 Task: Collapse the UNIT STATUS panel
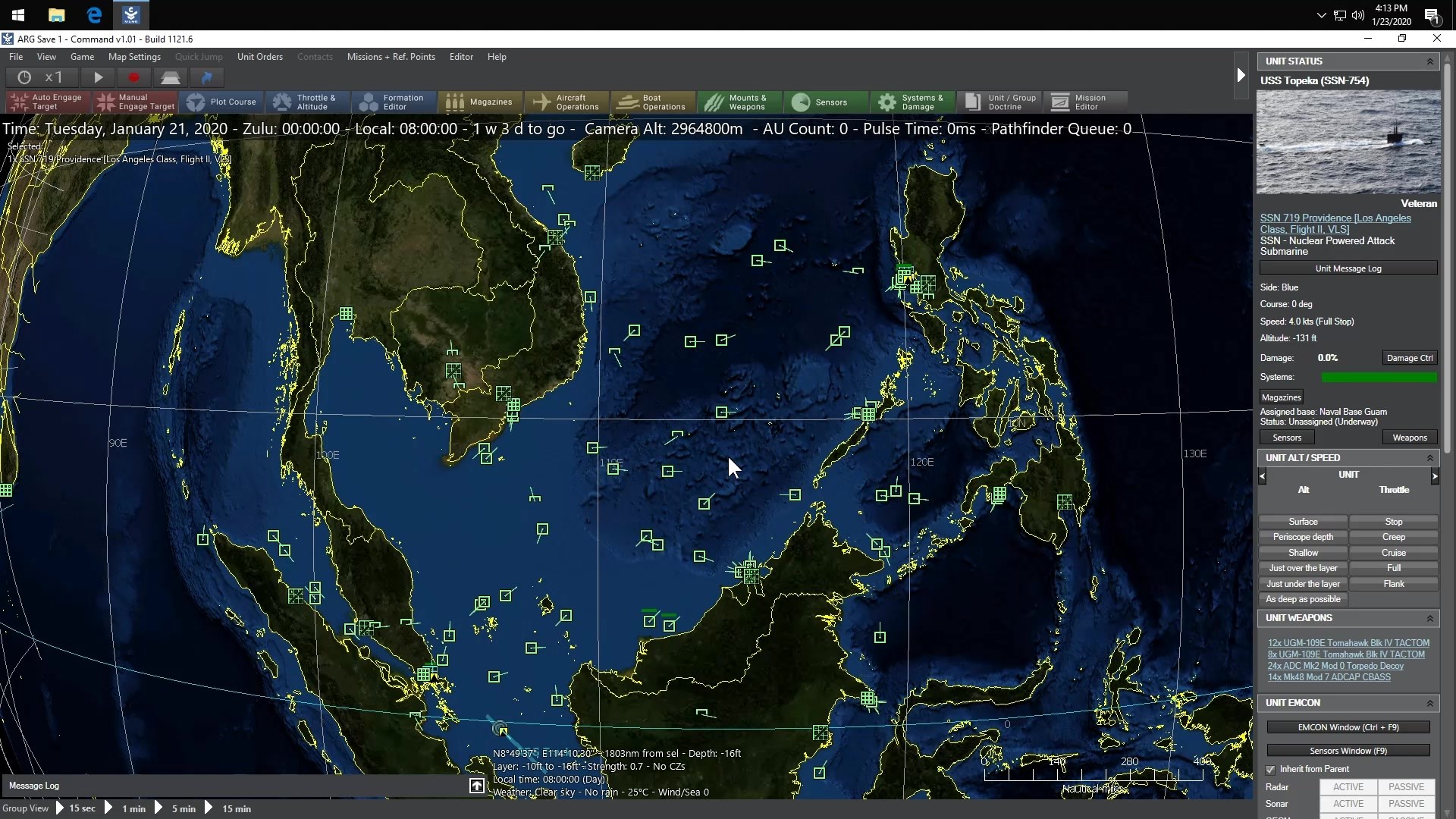[1430, 61]
